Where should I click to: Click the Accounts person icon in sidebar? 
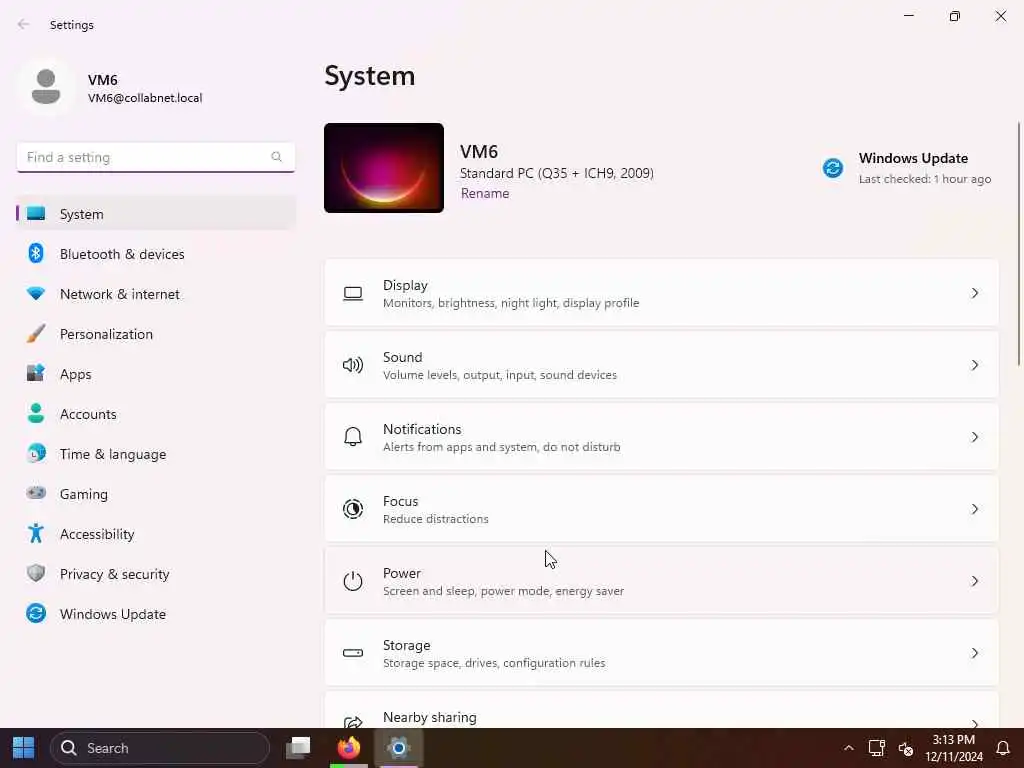coord(36,413)
